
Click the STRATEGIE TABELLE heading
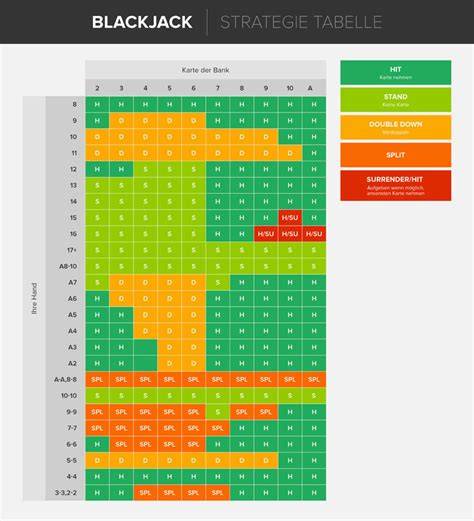301,22
